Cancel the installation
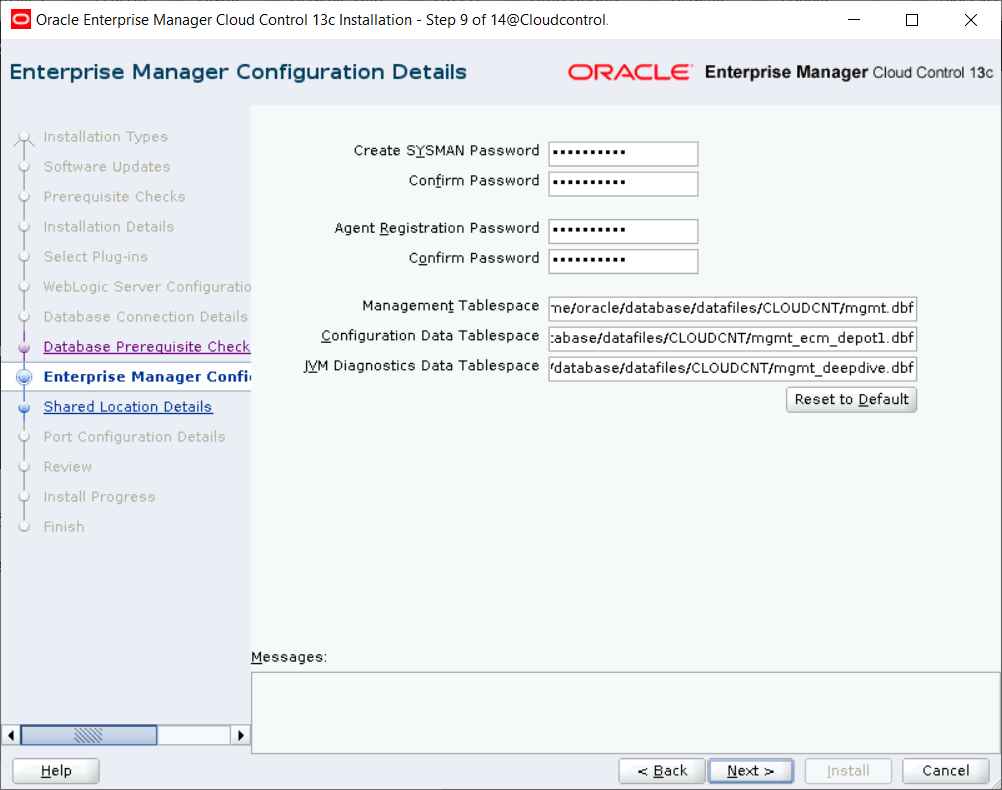 pyautogui.click(x=946, y=771)
